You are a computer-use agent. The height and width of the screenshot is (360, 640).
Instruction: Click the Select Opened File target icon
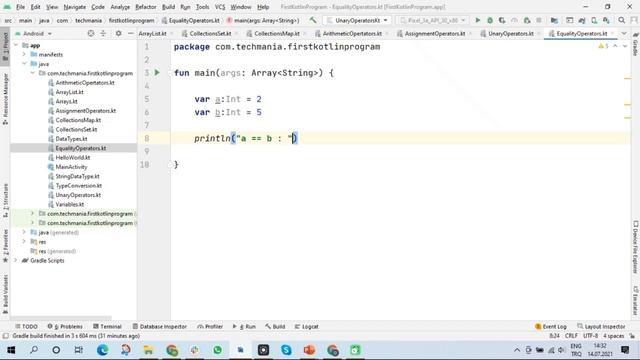tap(91, 33)
